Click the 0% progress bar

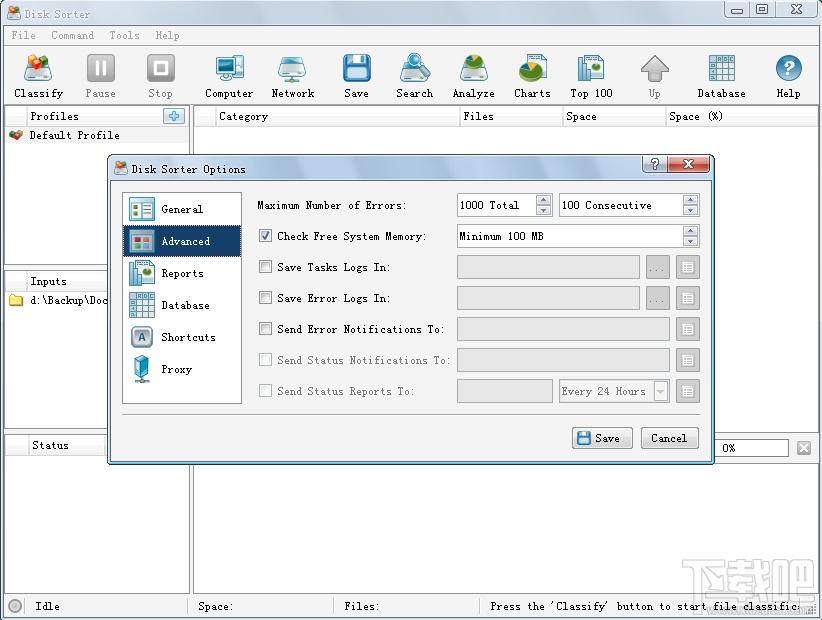pyautogui.click(x=751, y=448)
